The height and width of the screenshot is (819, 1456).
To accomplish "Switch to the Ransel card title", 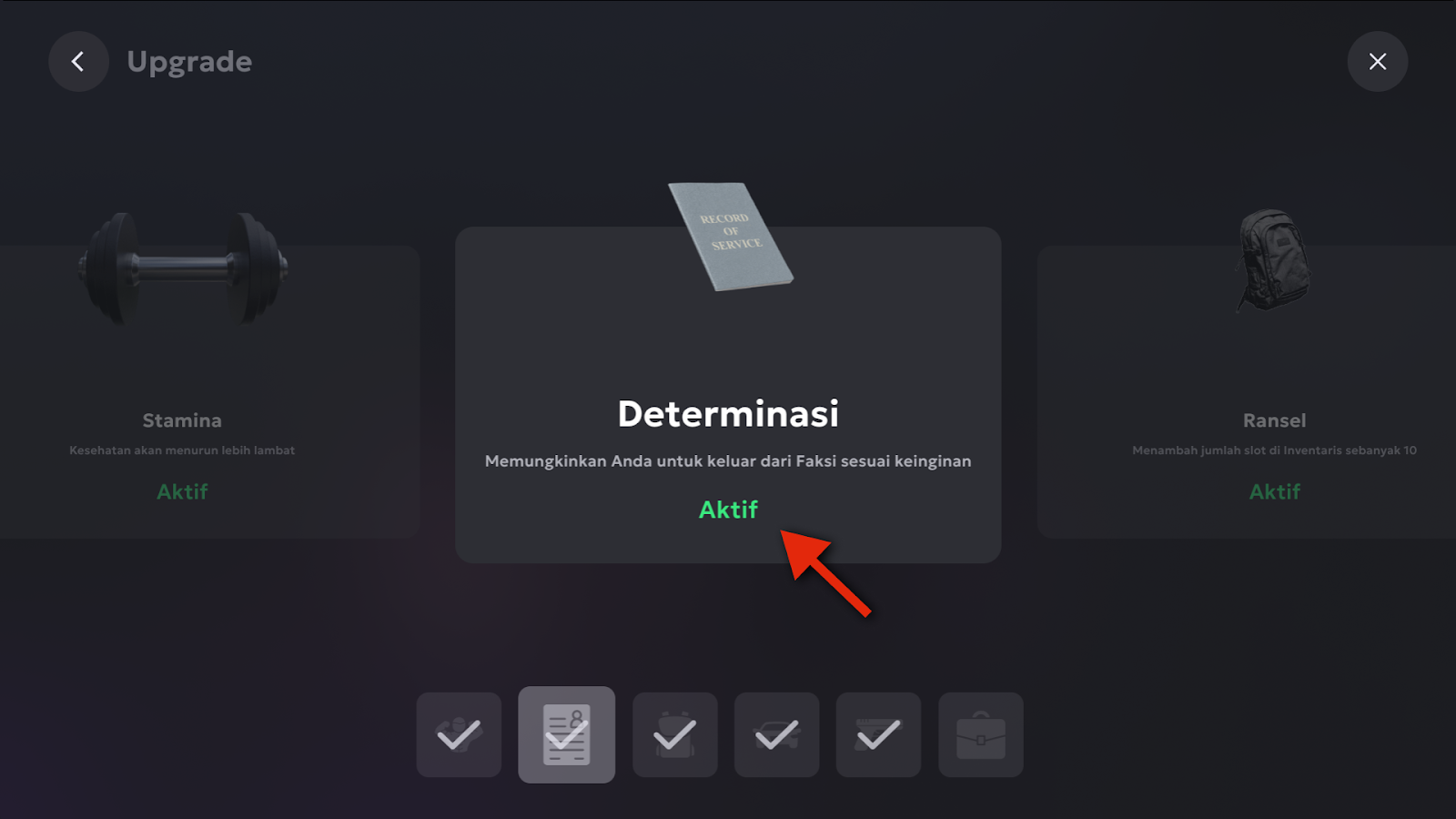I will pyautogui.click(x=1274, y=420).
